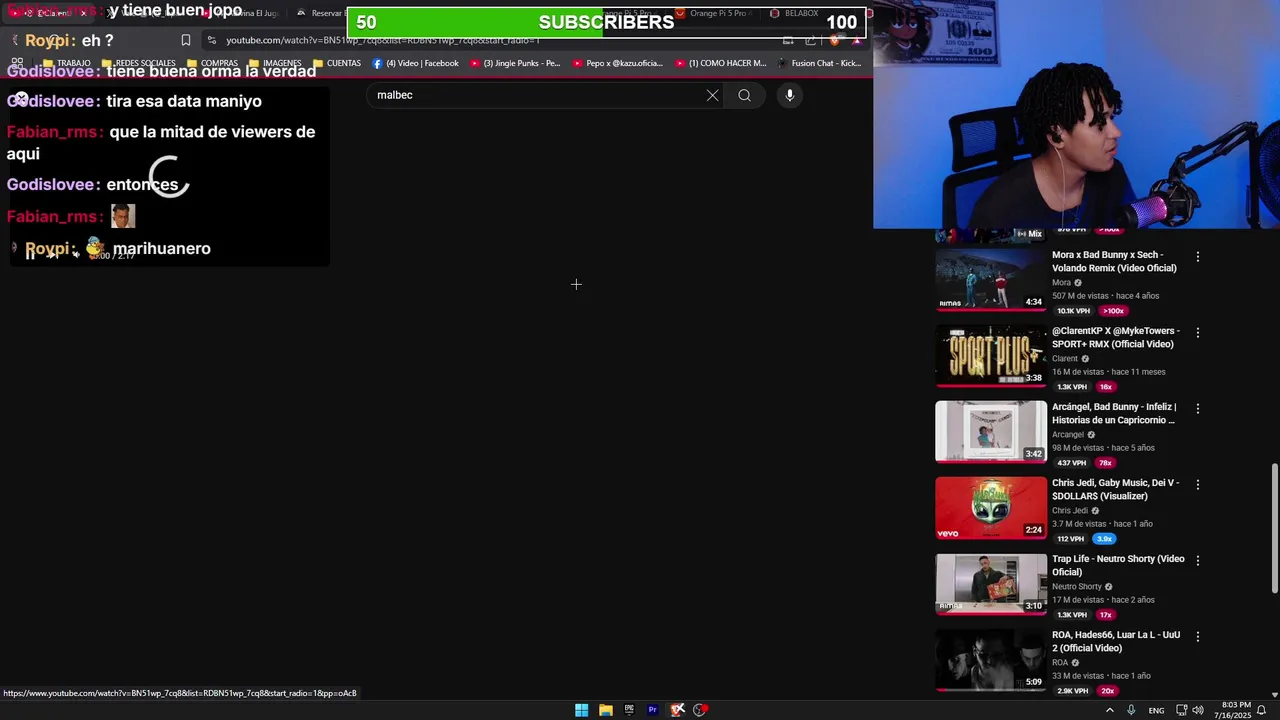Open the COMO HACER M... bookmark
The width and height of the screenshot is (1280, 720).
pos(720,63)
